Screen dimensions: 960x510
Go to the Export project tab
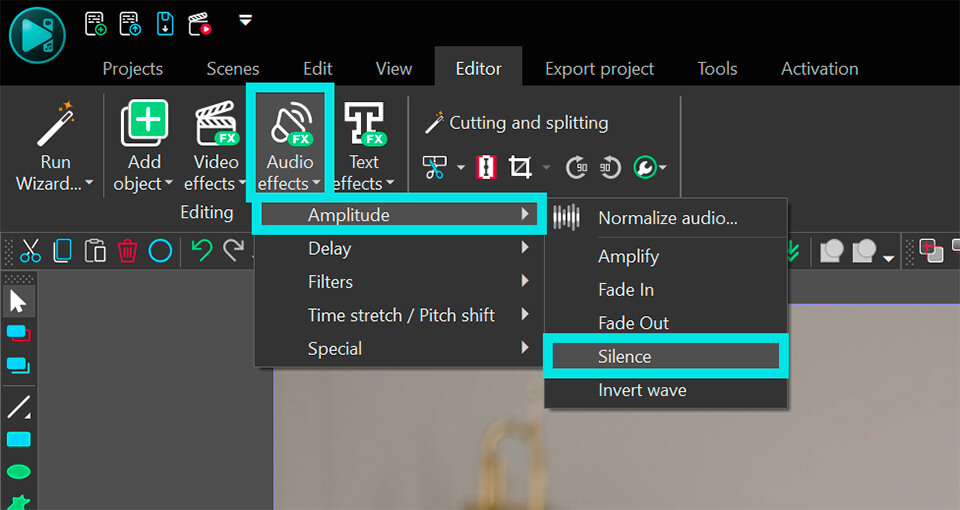599,69
